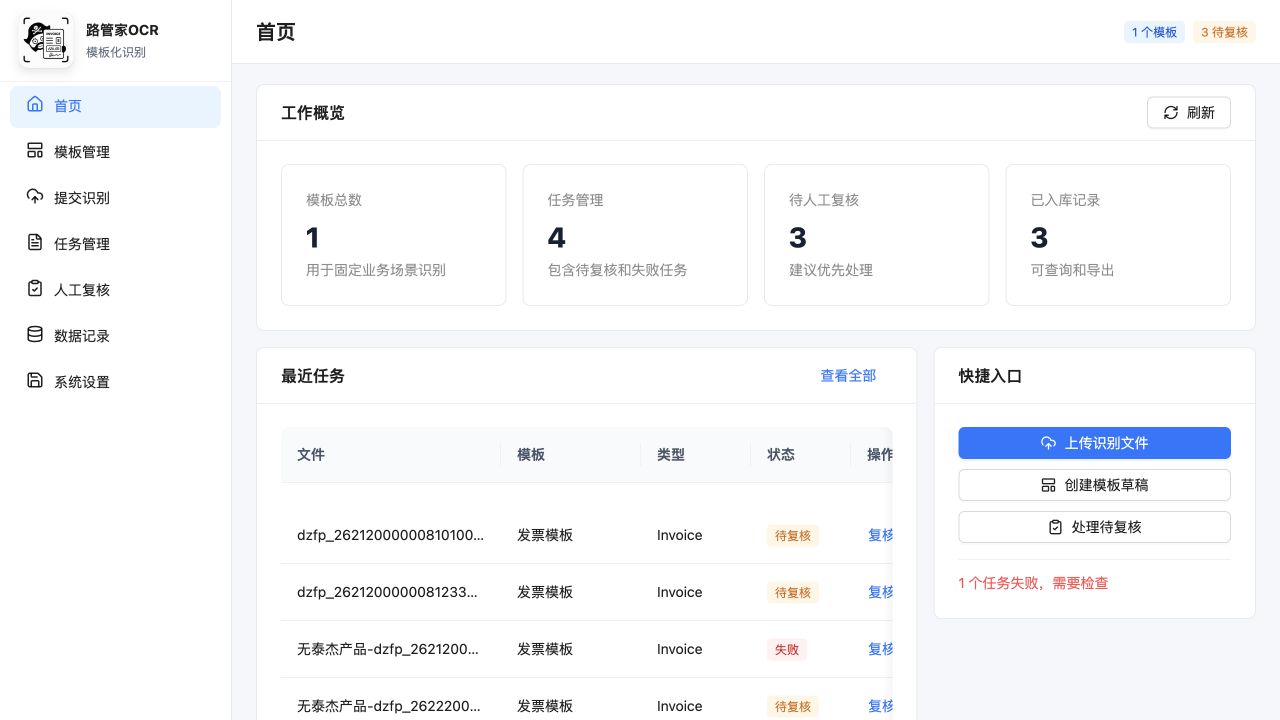Click the 刷新 button
The width and height of the screenshot is (1280, 720).
[x=1189, y=113]
